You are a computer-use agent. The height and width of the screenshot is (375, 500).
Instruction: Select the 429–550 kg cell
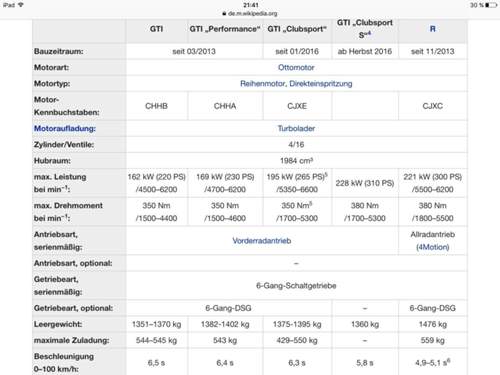click(x=297, y=340)
